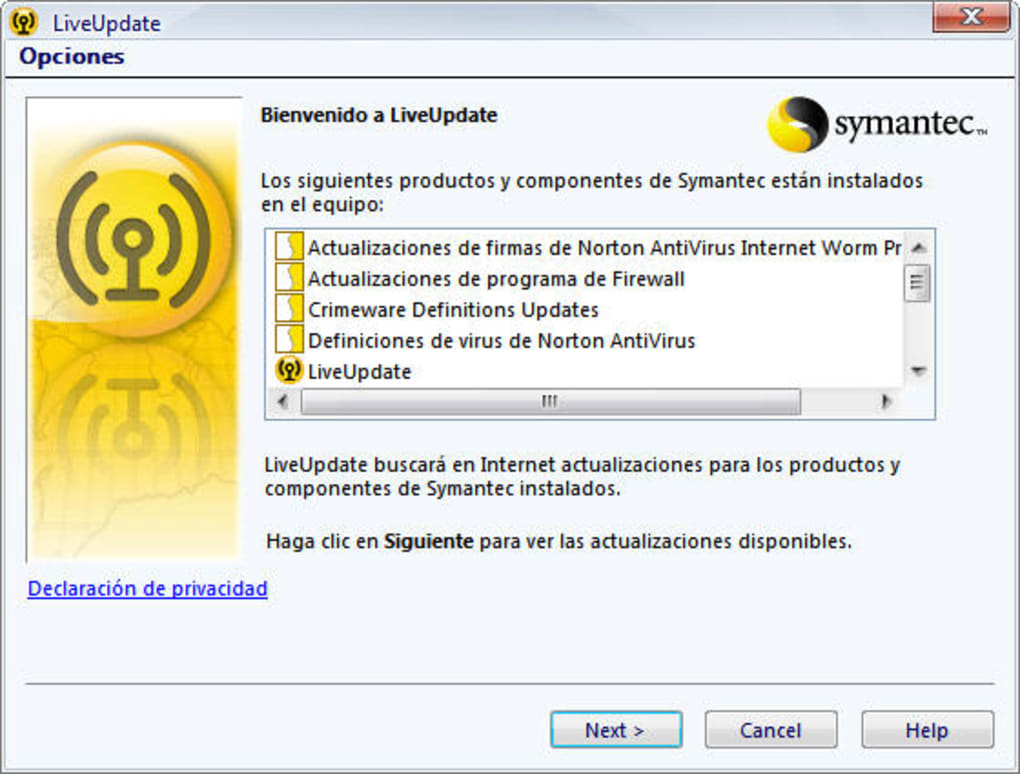This screenshot has width=1020, height=774.
Task: Click the Opciones heading
Action: click(x=72, y=56)
